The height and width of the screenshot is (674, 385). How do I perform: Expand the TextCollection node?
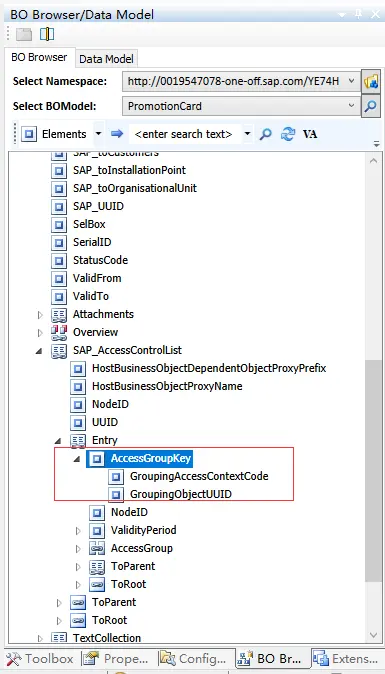coord(40,638)
